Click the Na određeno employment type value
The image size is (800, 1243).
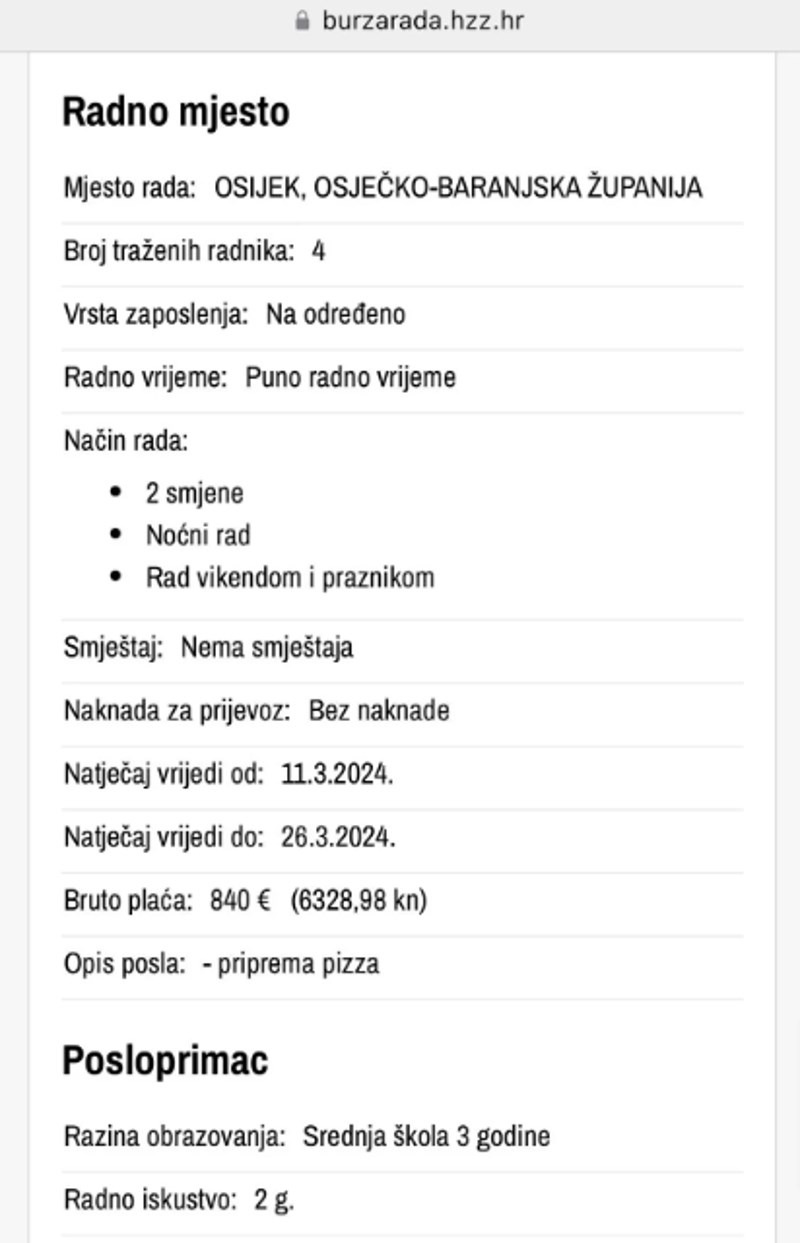click(335, 314)
